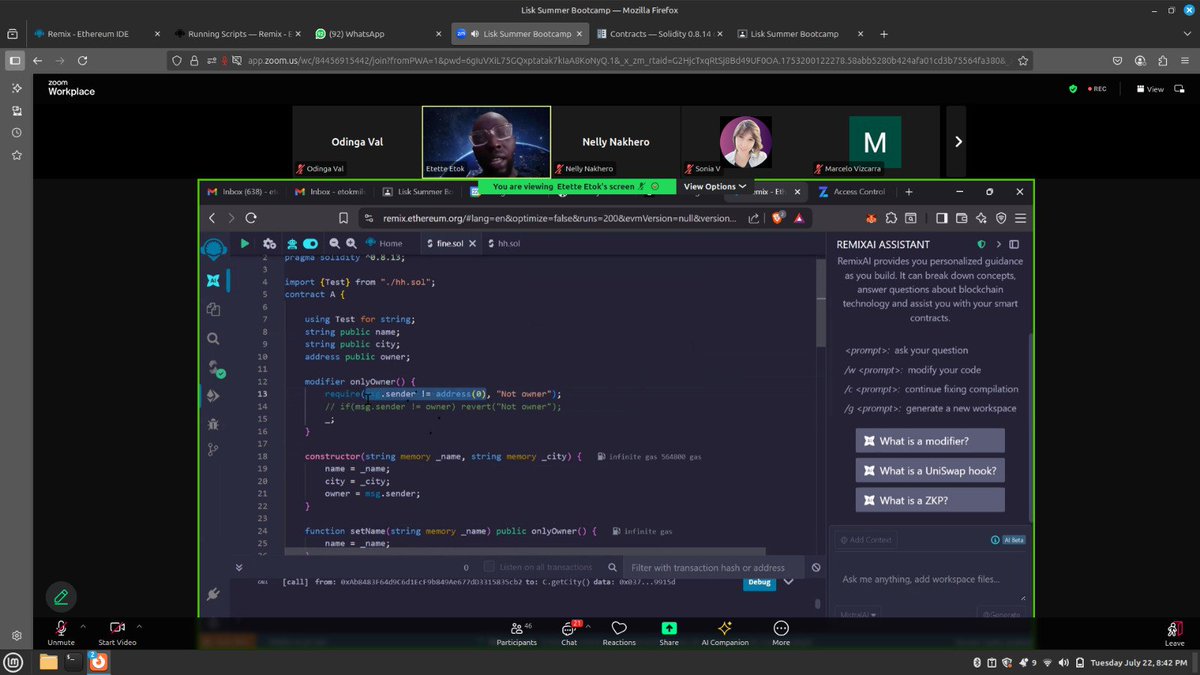Click the Add Context button in RemixAI
The height and width of the screenshot is (675, 1200).
pos(865,540)
